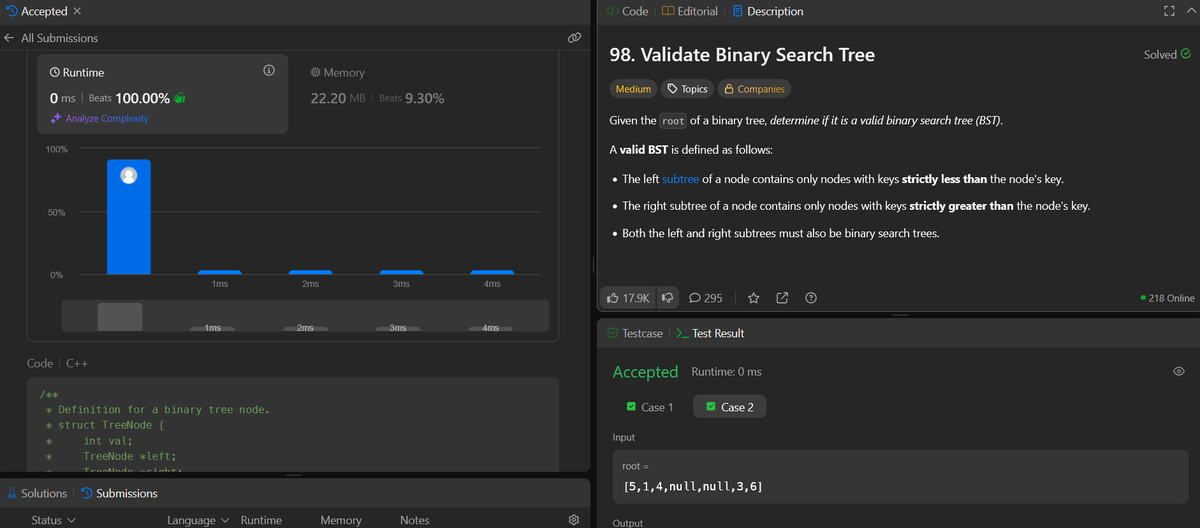The height and width of the screenshot is (528, 1200).
Task: Share the problem via external link icon
Action: [x=783, y=298]
